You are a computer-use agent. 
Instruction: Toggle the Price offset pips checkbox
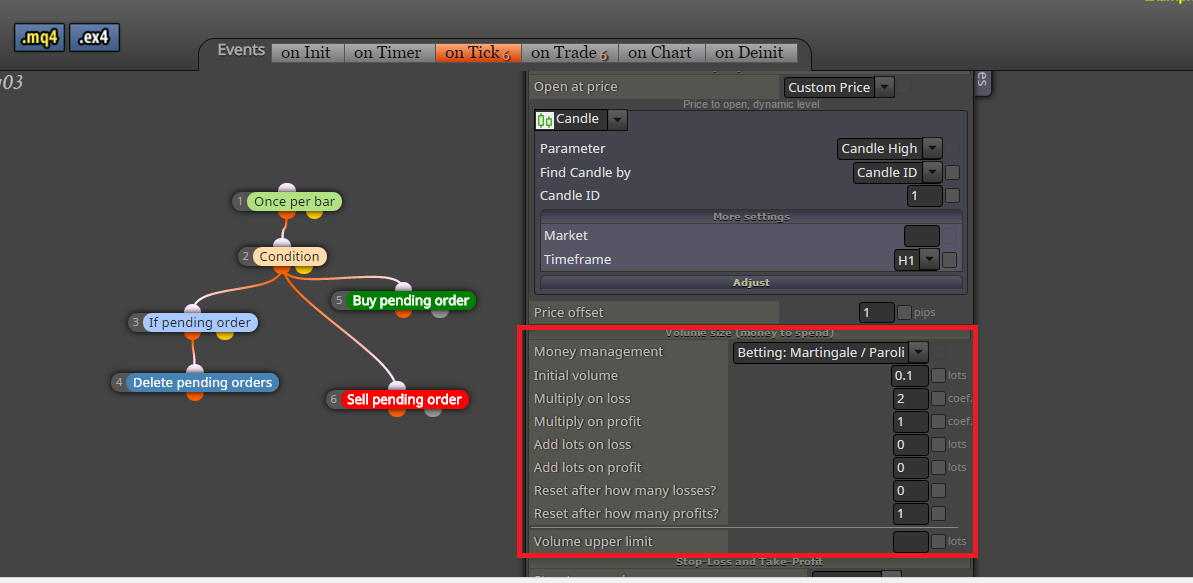(905, 312)
